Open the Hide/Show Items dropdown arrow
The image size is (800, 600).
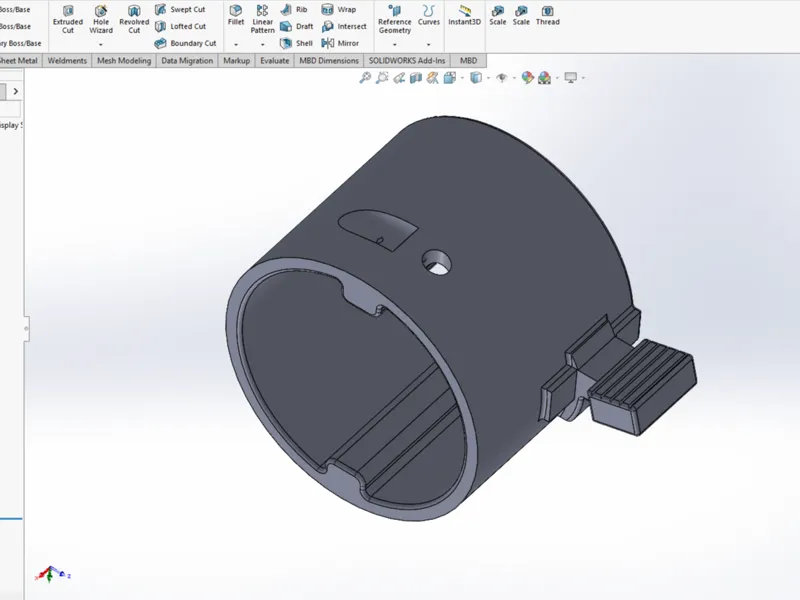pyautogui.click(x=514, y=78)
